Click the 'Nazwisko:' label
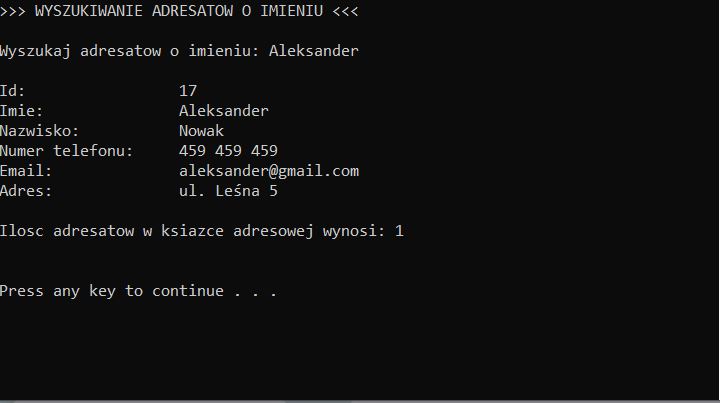The width and height of the screenshot is (720, 403). click(x=39, y=131)
